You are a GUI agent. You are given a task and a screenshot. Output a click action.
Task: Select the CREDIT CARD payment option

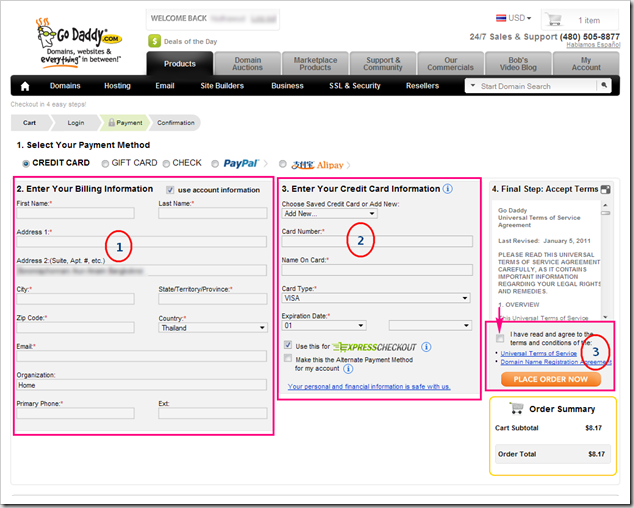(26, 163)
